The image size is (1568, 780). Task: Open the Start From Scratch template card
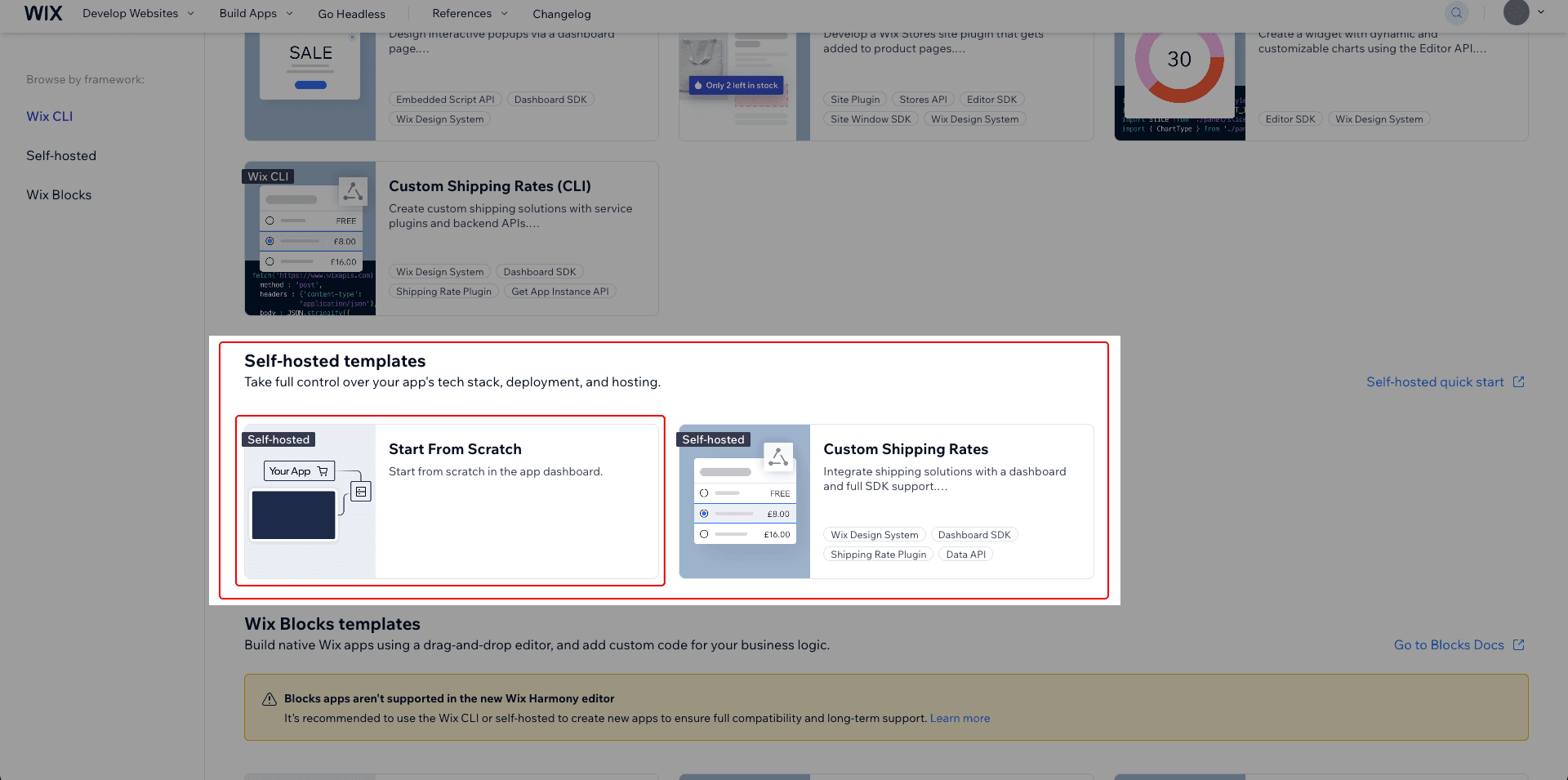pyautogui.click(x=452, y=501)
